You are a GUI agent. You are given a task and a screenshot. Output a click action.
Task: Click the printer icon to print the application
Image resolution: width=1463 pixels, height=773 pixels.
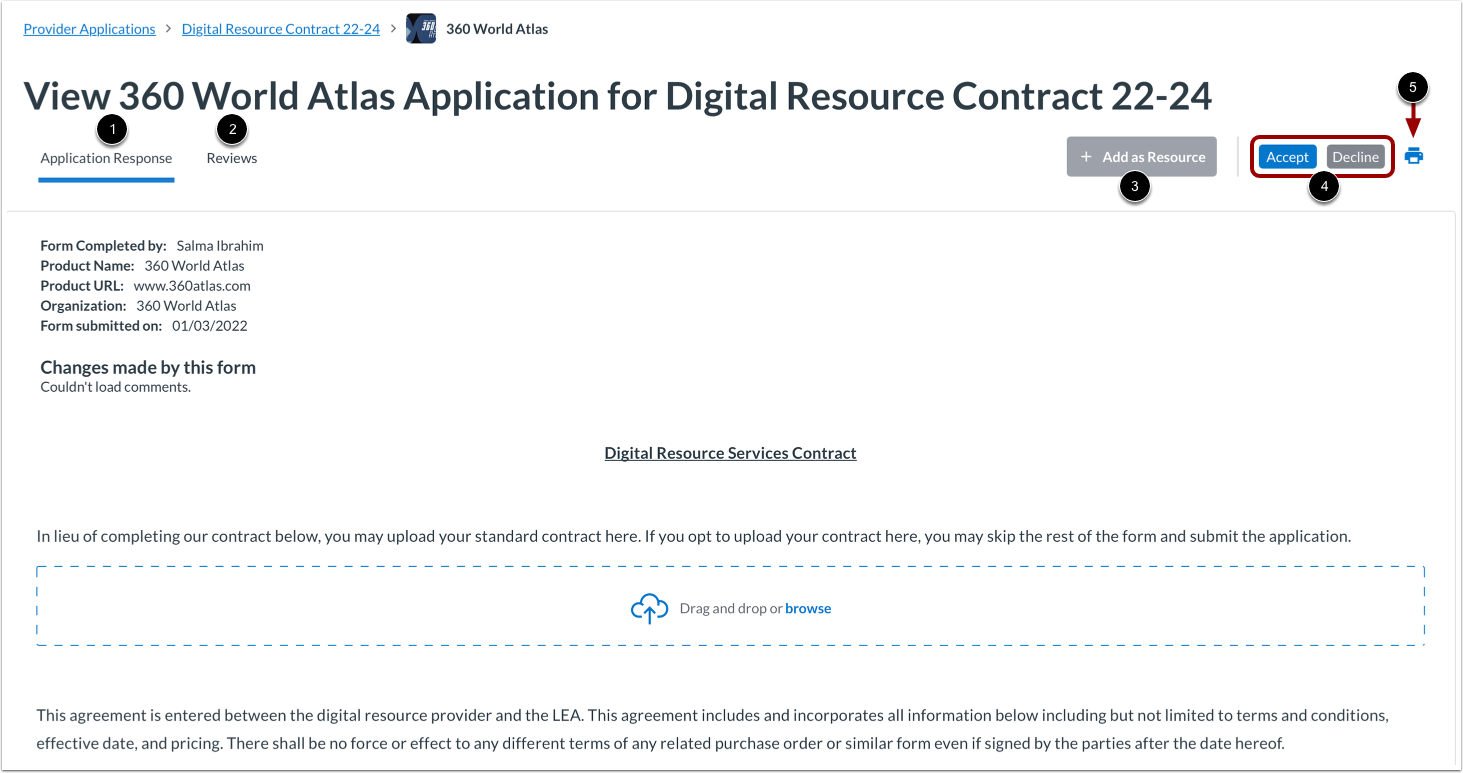(1414, 155)
